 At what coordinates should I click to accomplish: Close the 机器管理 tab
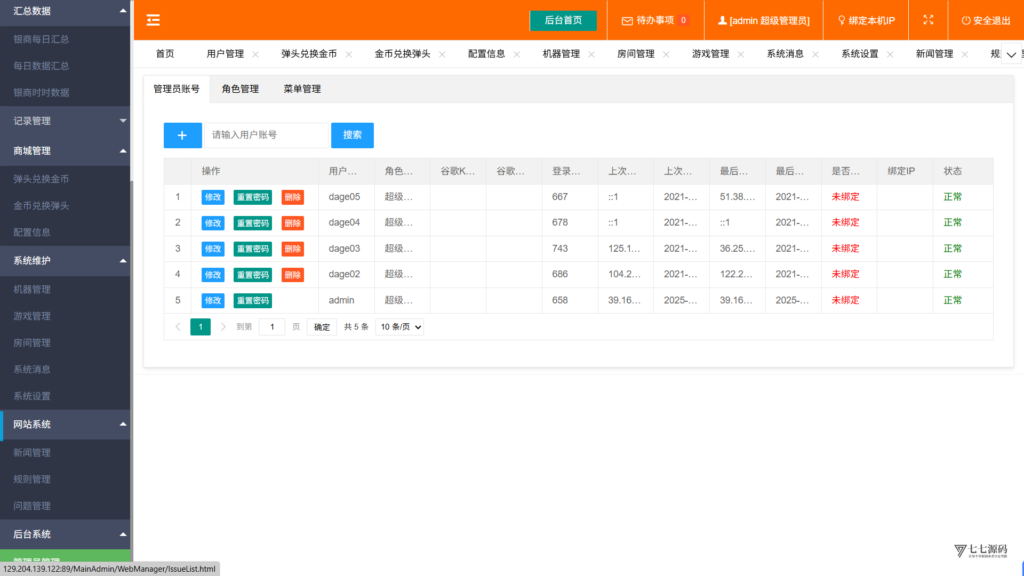click(x=591, y=54)
